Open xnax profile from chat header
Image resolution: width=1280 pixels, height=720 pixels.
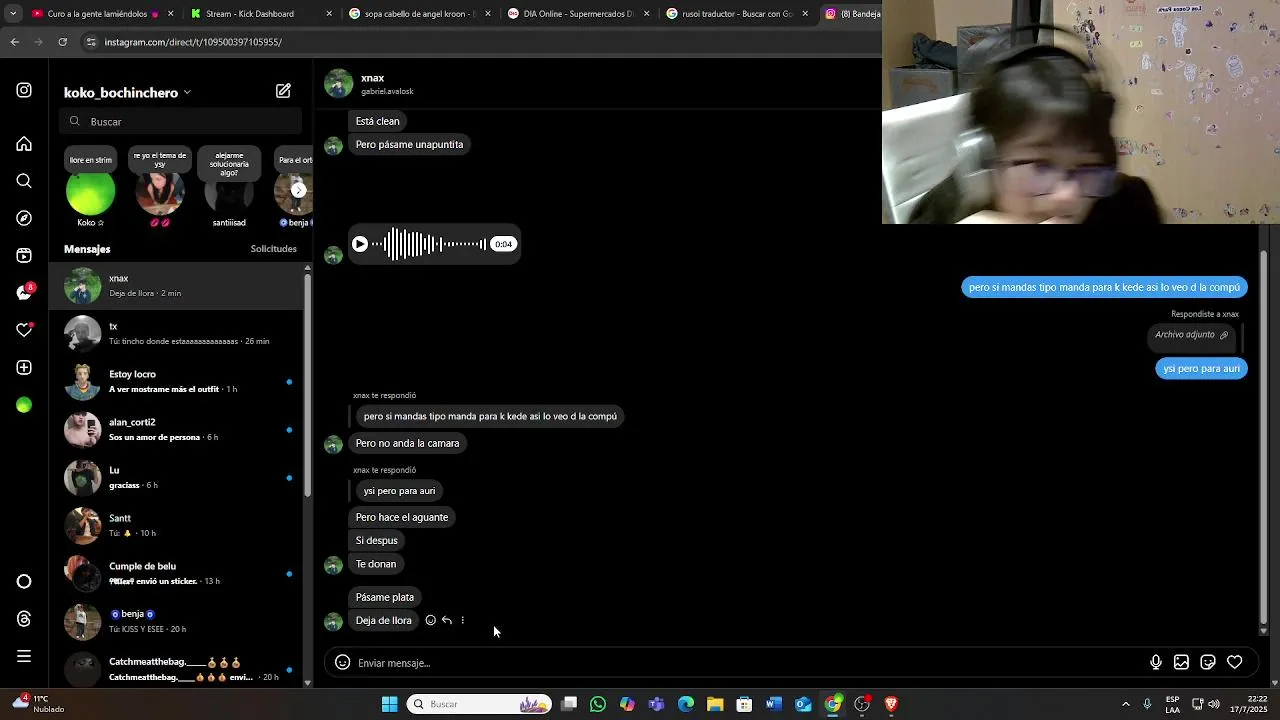point(370,84)
